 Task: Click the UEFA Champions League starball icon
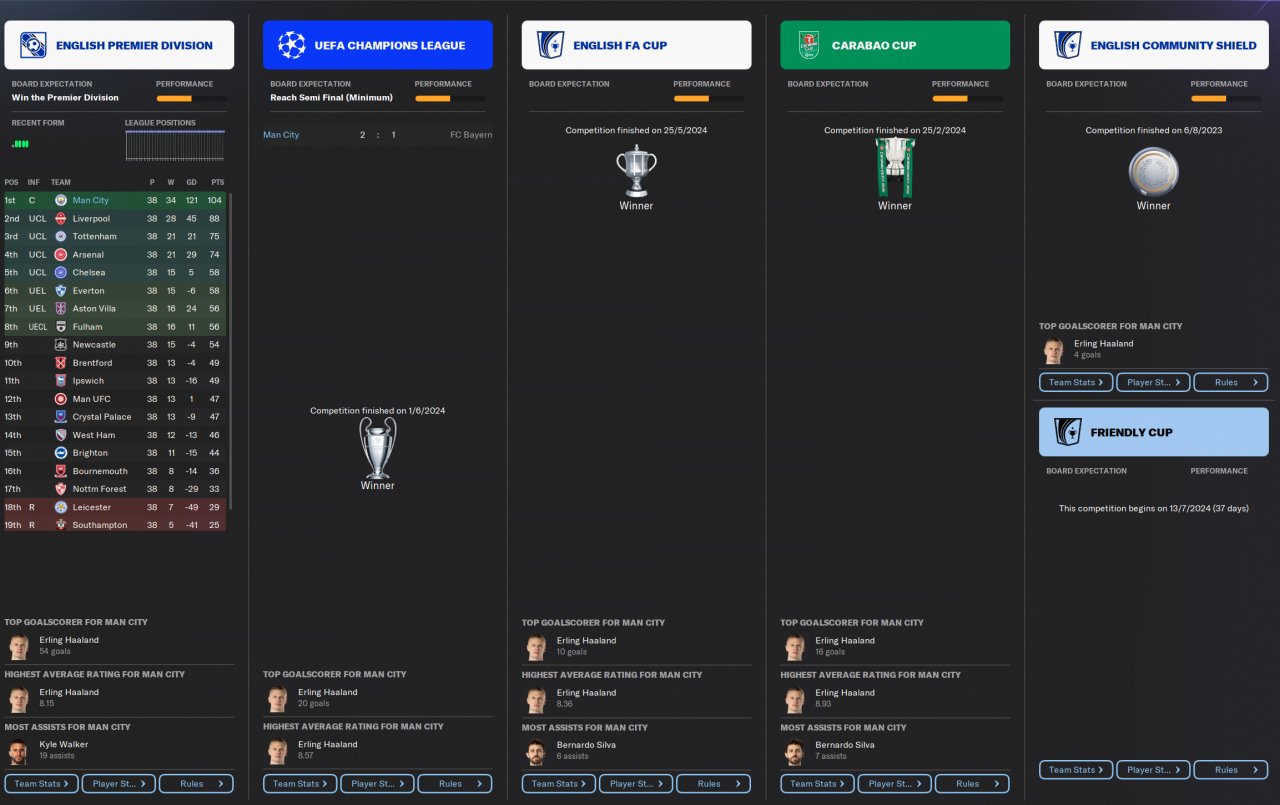click(x=291, y=45)
